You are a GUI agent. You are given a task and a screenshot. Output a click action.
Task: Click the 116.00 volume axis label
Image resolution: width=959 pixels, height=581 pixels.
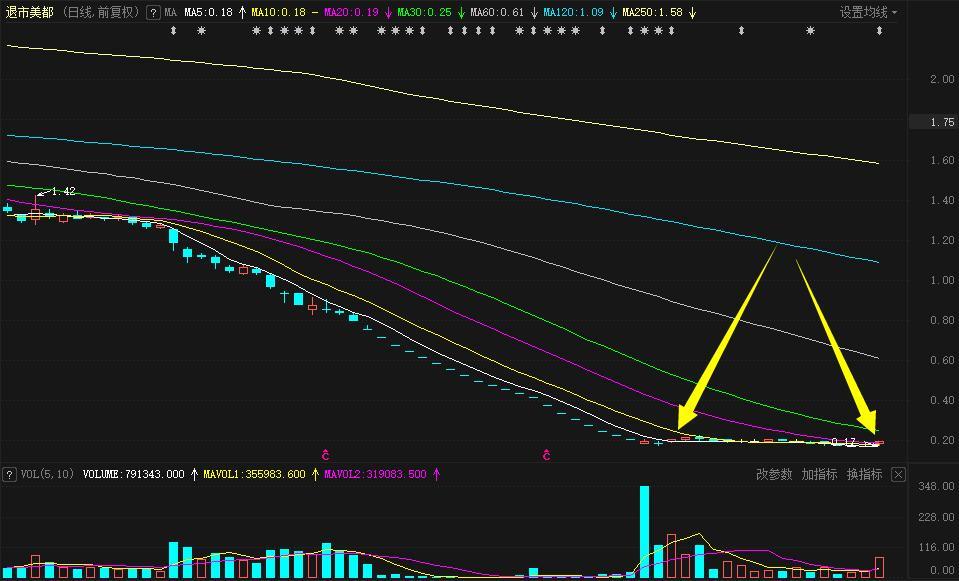pyautogui.click(x=936, y=547)
